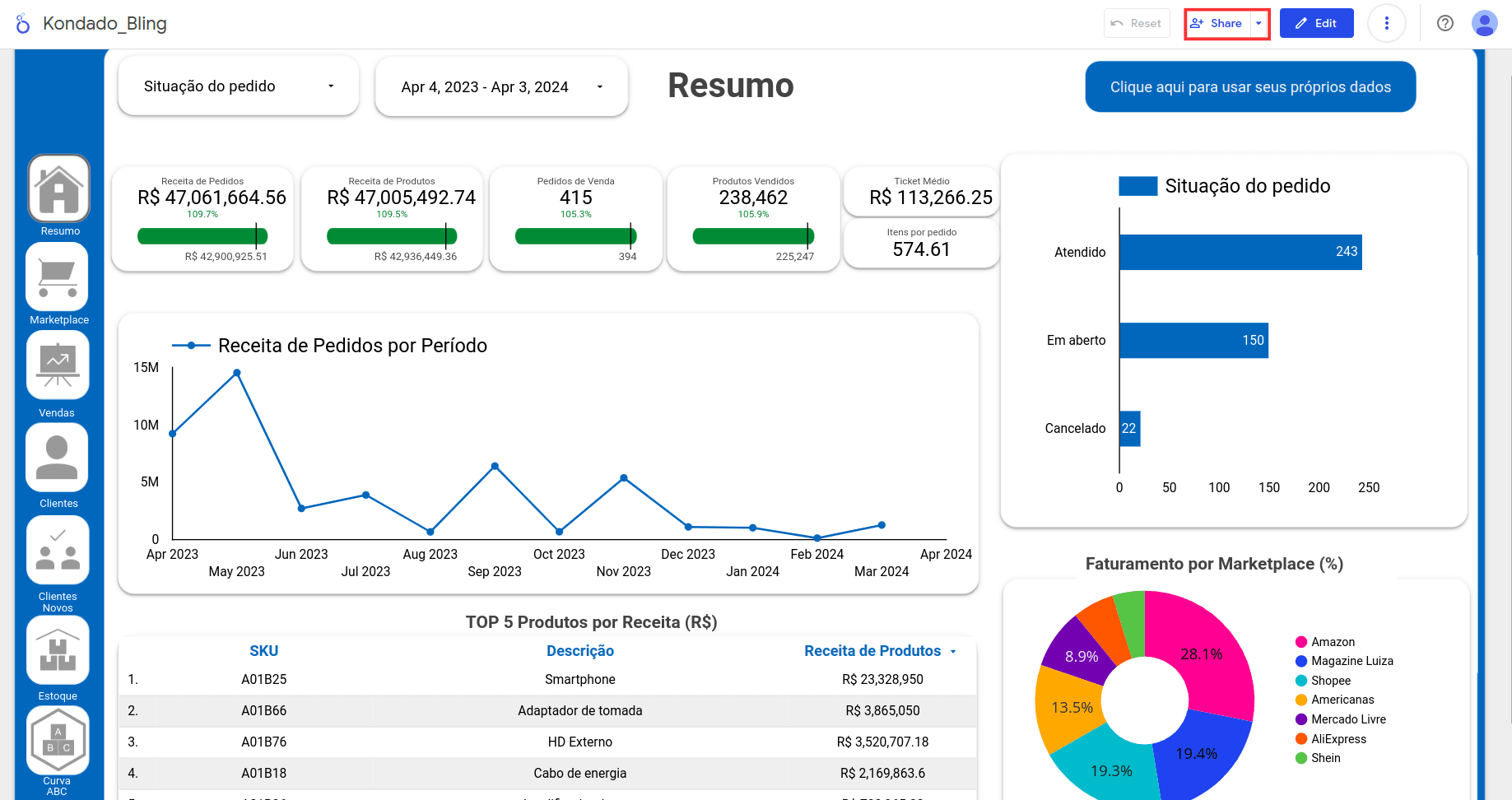Open the user account avatar
1512x800 pixels.
(1484, 23)
